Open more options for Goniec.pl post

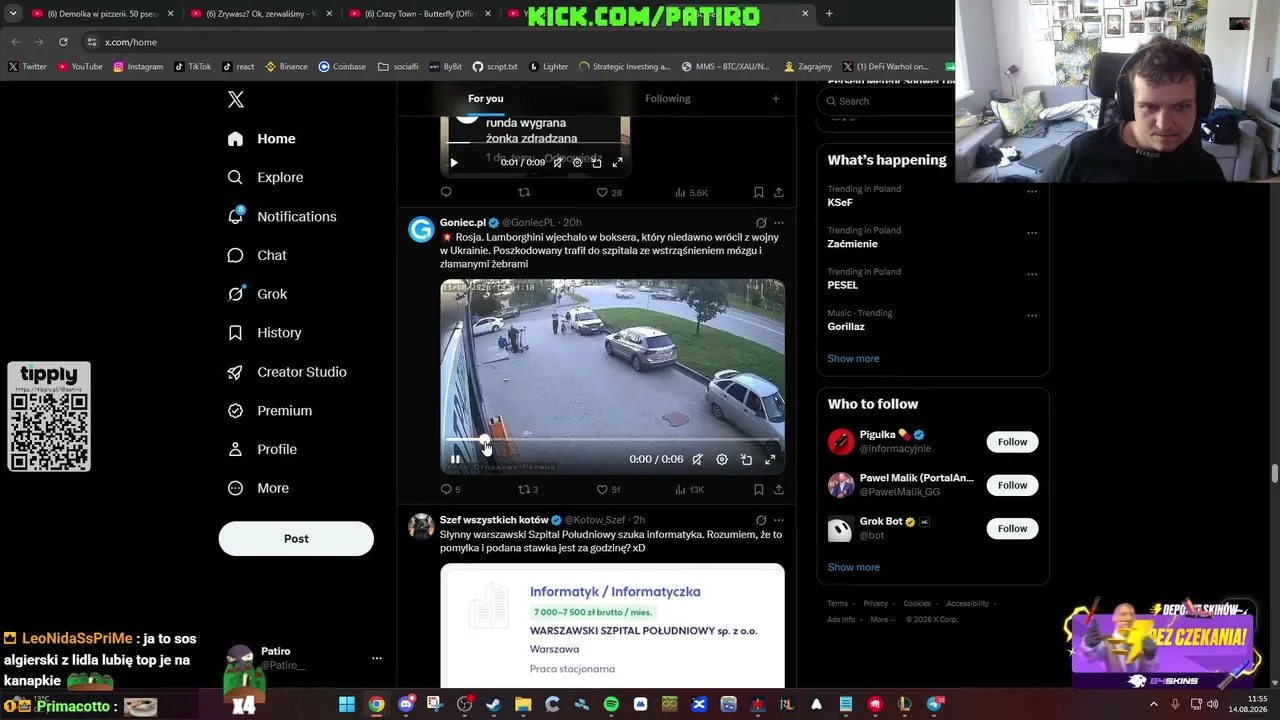pos(779,223)
